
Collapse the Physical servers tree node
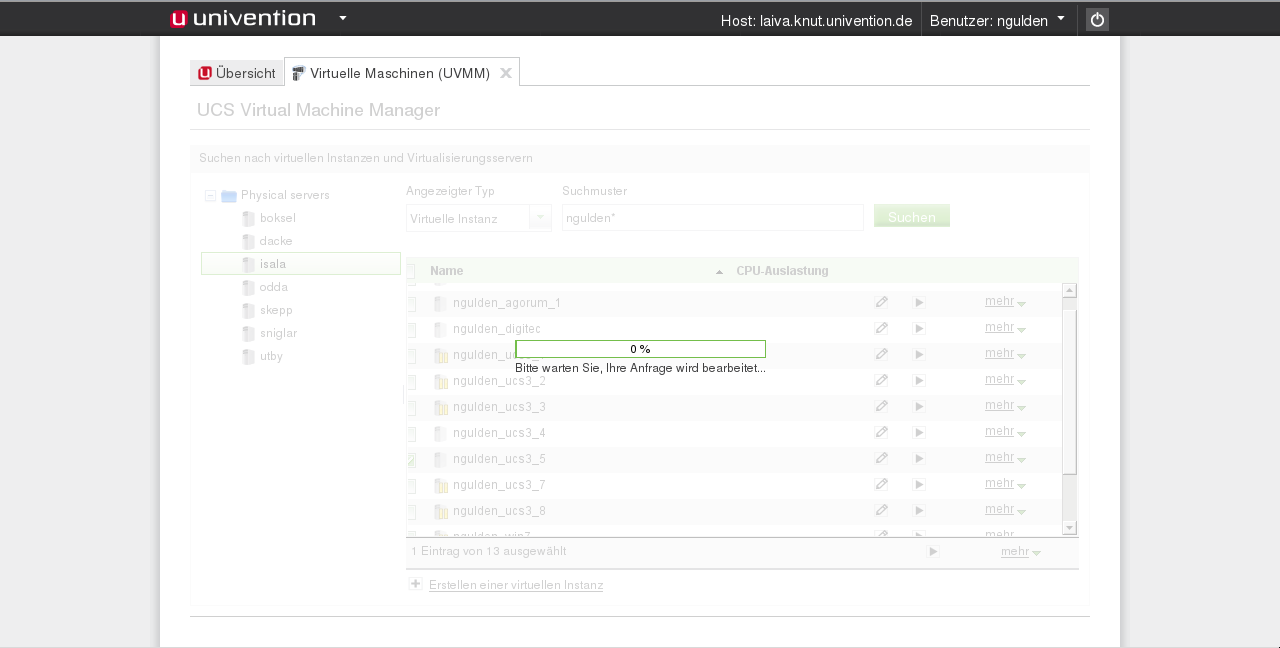(x=211, y=196)
